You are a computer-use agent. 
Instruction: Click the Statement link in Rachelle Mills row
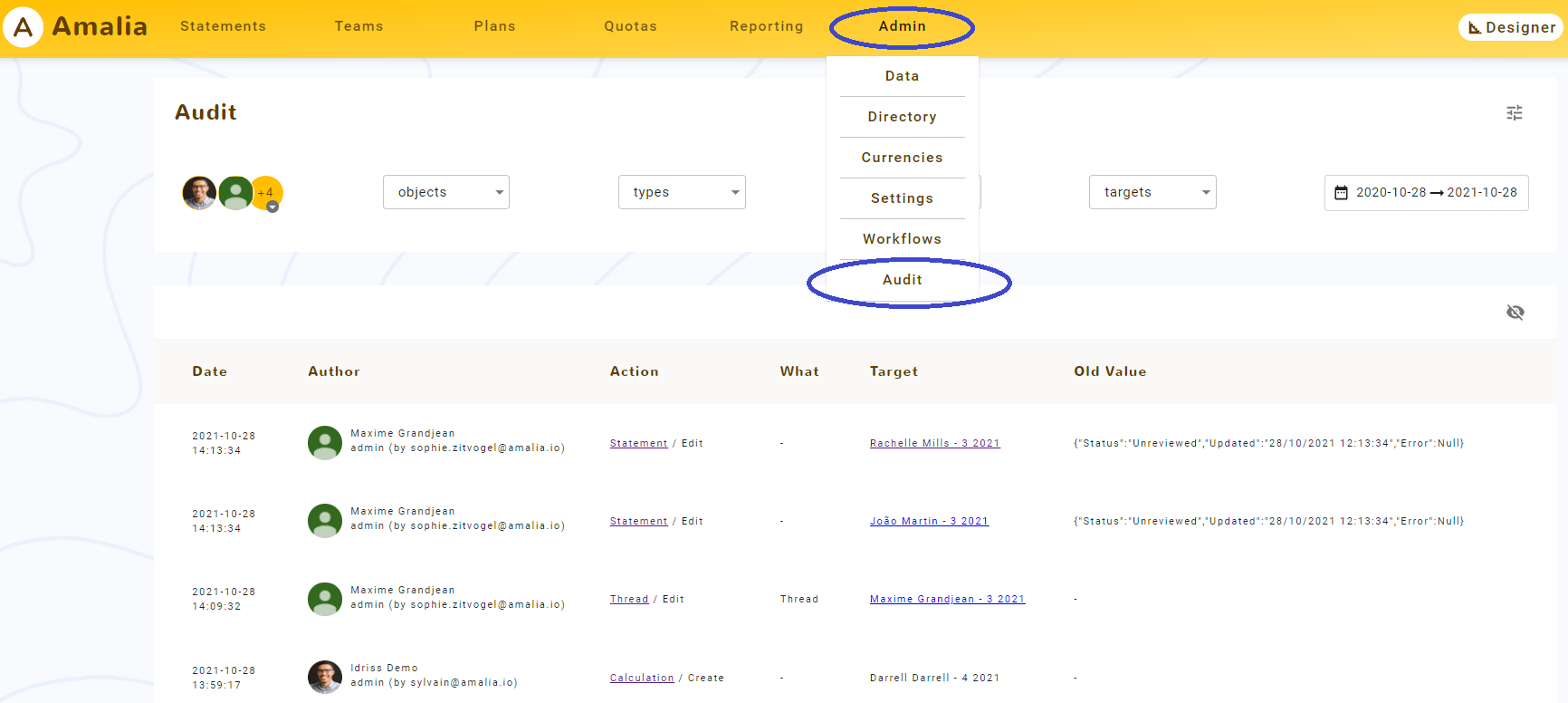pyautogui.click(x=639, y=443)
